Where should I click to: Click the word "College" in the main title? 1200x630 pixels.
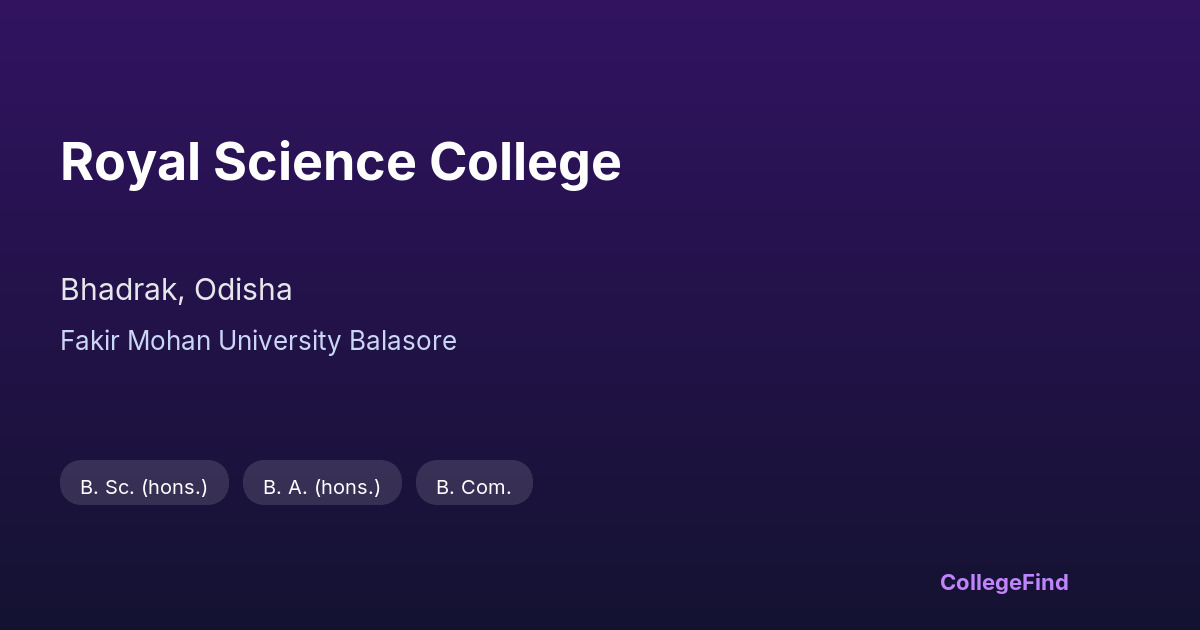click(x=525, y=162)
